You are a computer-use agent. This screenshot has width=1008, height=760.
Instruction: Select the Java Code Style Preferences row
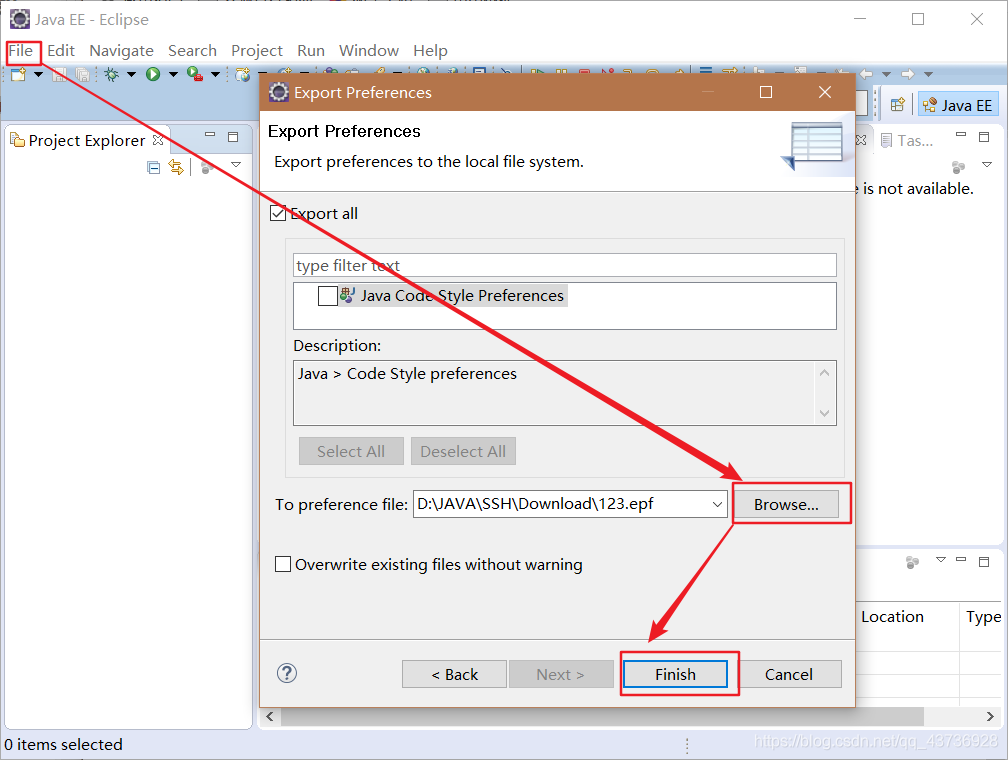[x=453, y=296]
